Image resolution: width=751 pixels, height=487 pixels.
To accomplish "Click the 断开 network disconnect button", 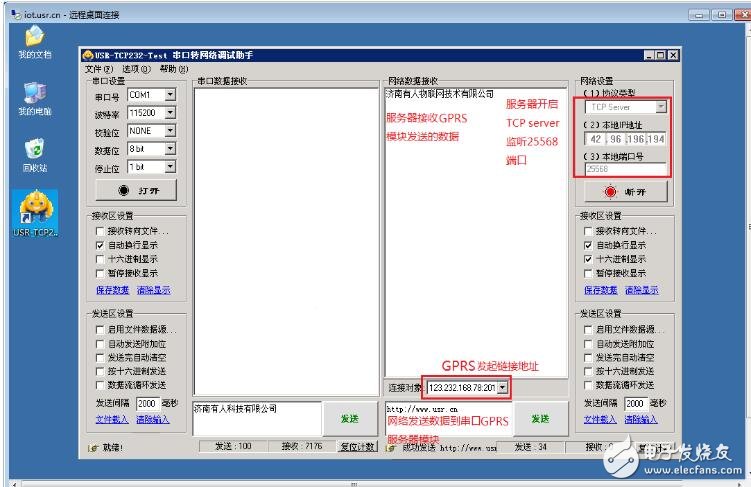I will 626,192.
